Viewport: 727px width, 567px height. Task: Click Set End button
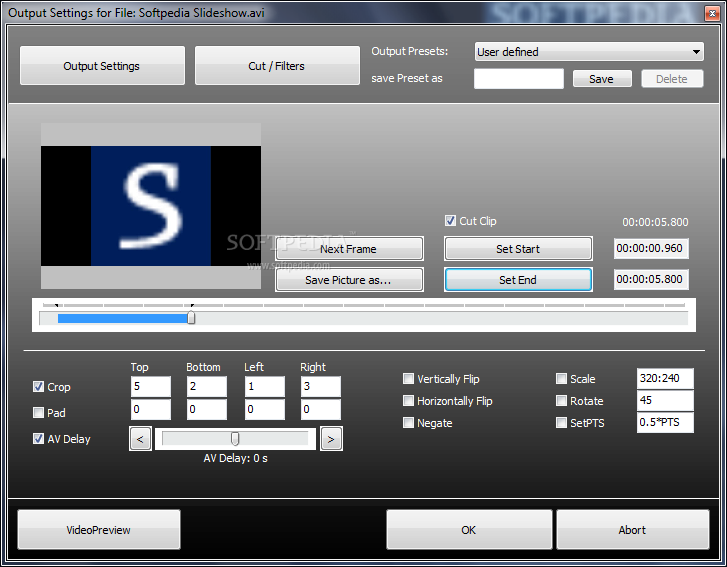point(518,280)
